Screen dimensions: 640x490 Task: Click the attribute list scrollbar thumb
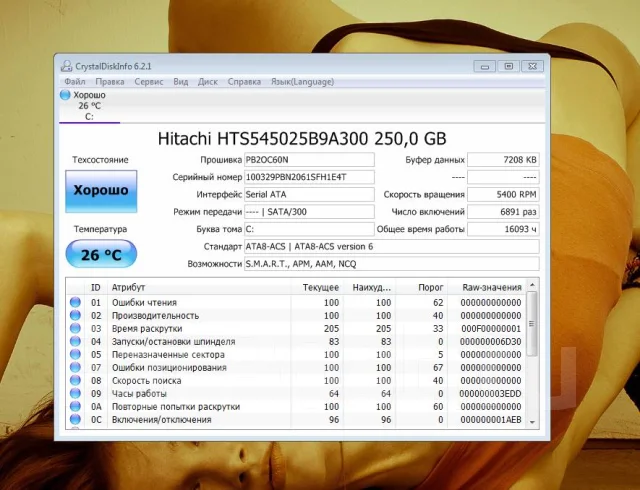pos(532,323)
